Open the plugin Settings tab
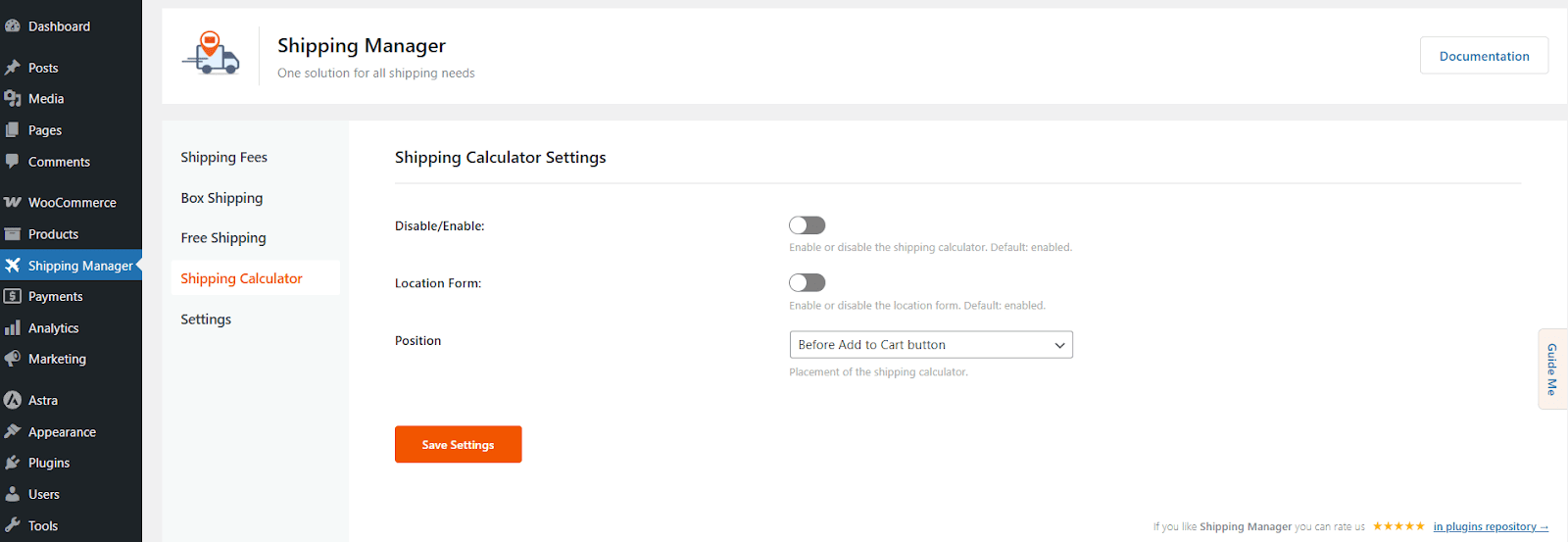The height and width of the screenshot is (542, 1568). pos(206,320)
